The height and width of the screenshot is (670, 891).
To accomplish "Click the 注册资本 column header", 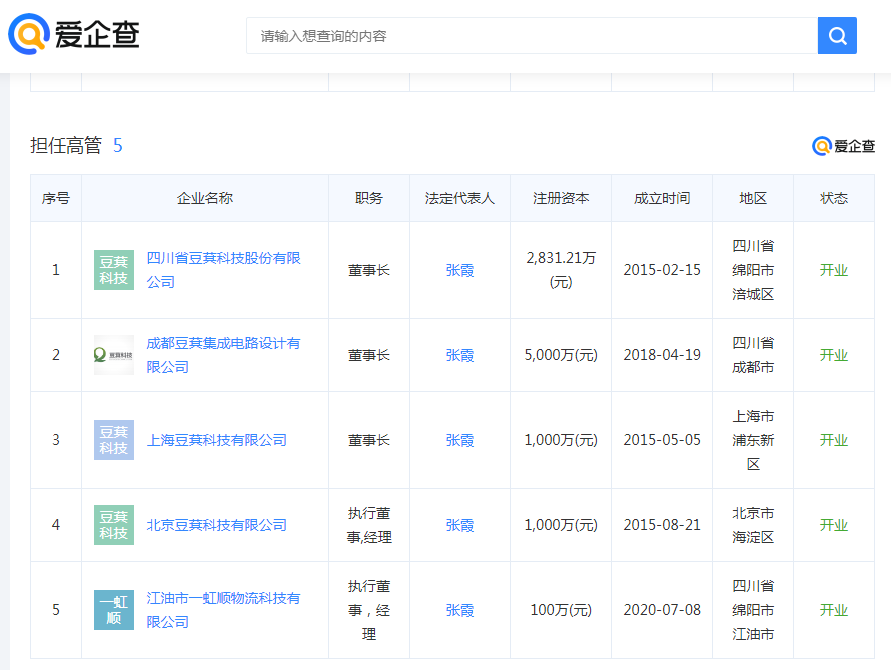I will click(x=561, y=198).
